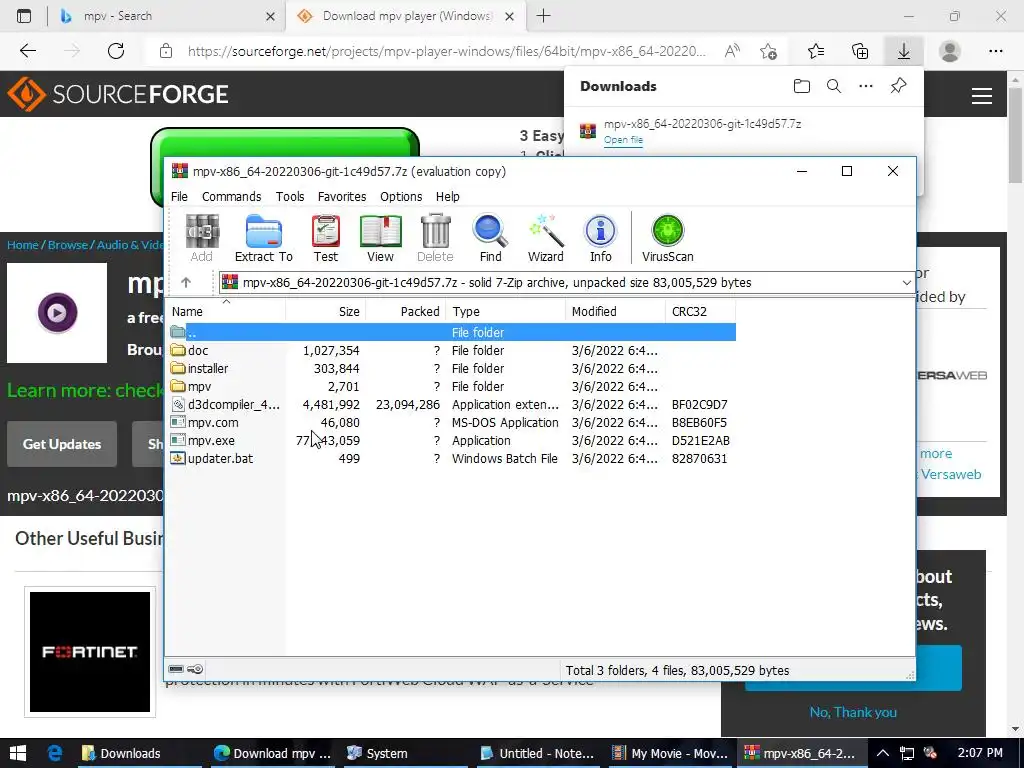Open SourceForge hamburger menu

click(x=982, y=96)
